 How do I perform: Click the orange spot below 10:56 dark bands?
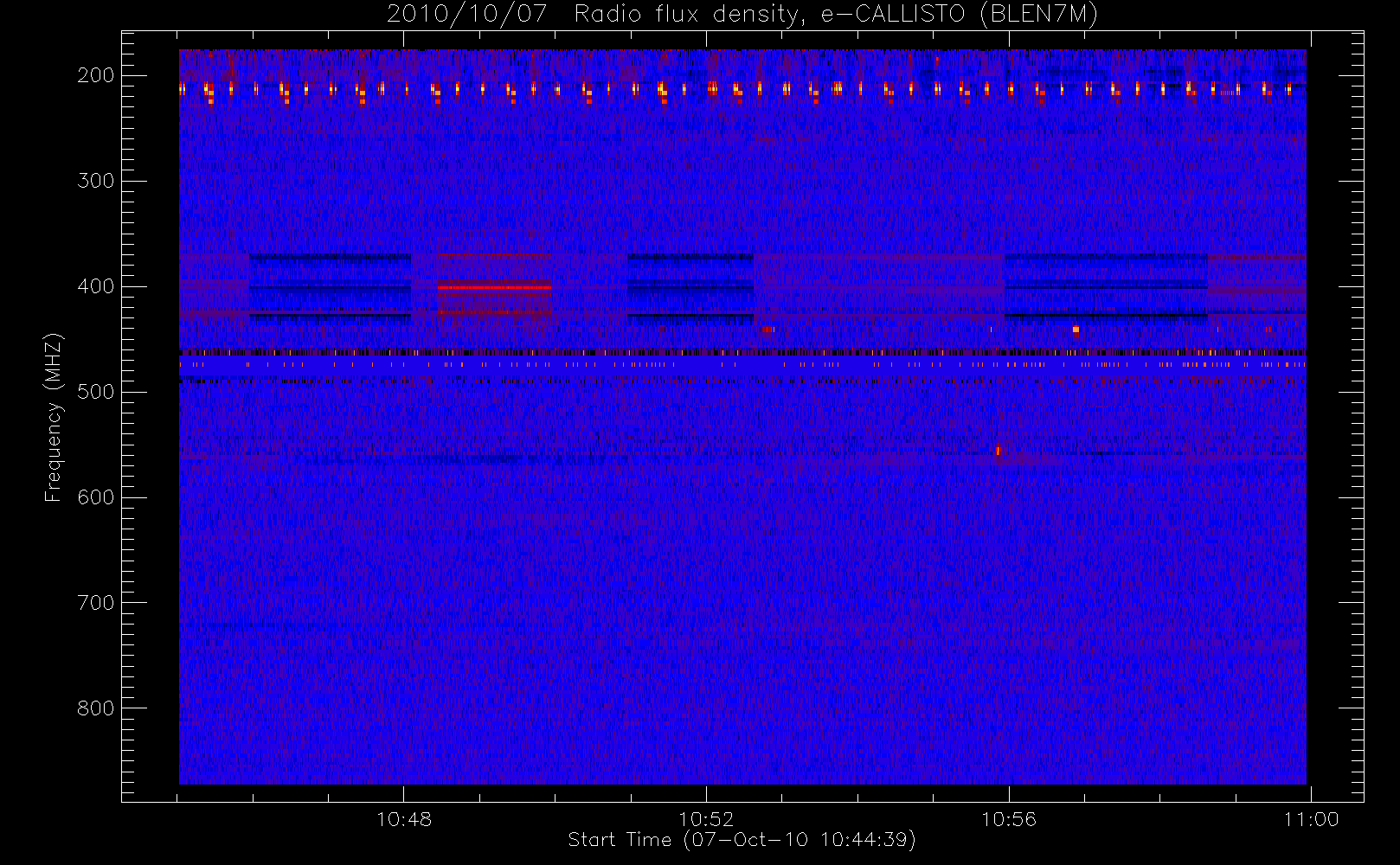click(1076, 330)
